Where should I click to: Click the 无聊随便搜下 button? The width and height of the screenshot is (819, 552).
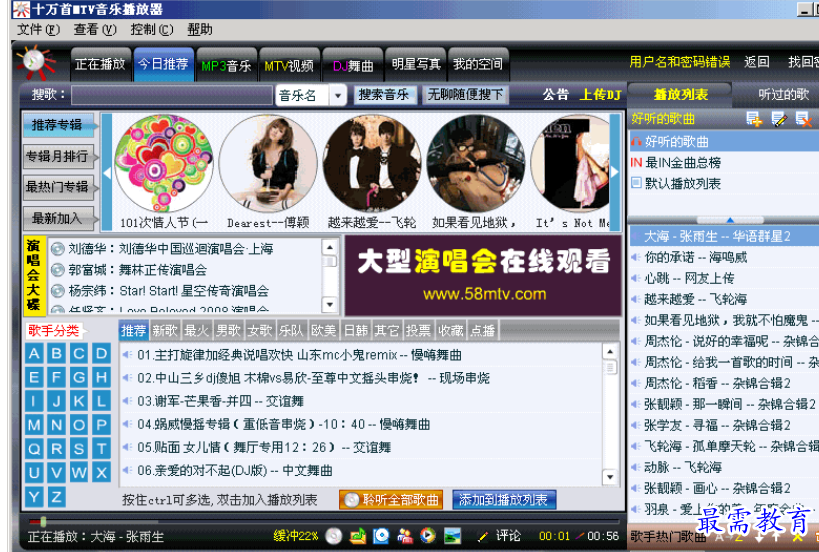tap(465, 95)
